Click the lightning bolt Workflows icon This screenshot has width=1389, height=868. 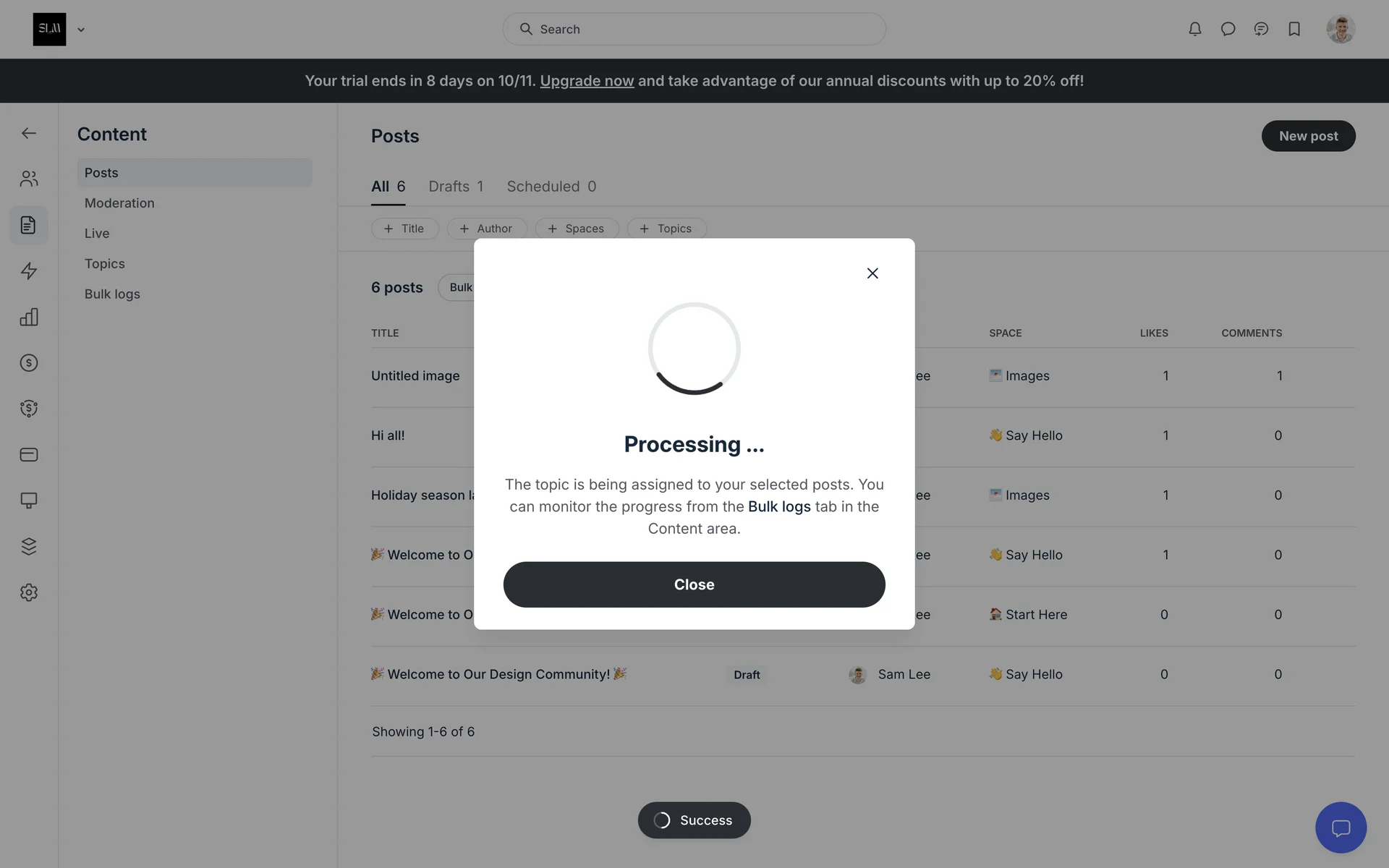29,271
